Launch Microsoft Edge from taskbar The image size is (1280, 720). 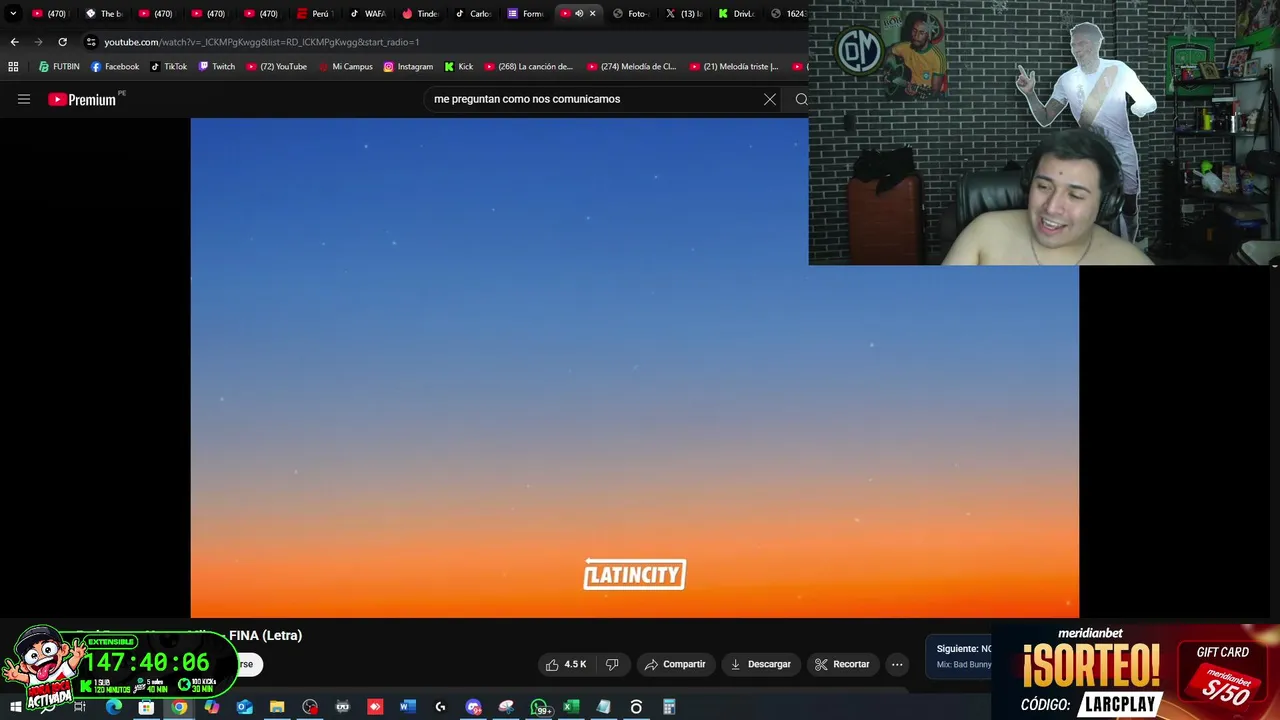click(x=113, y=707)
